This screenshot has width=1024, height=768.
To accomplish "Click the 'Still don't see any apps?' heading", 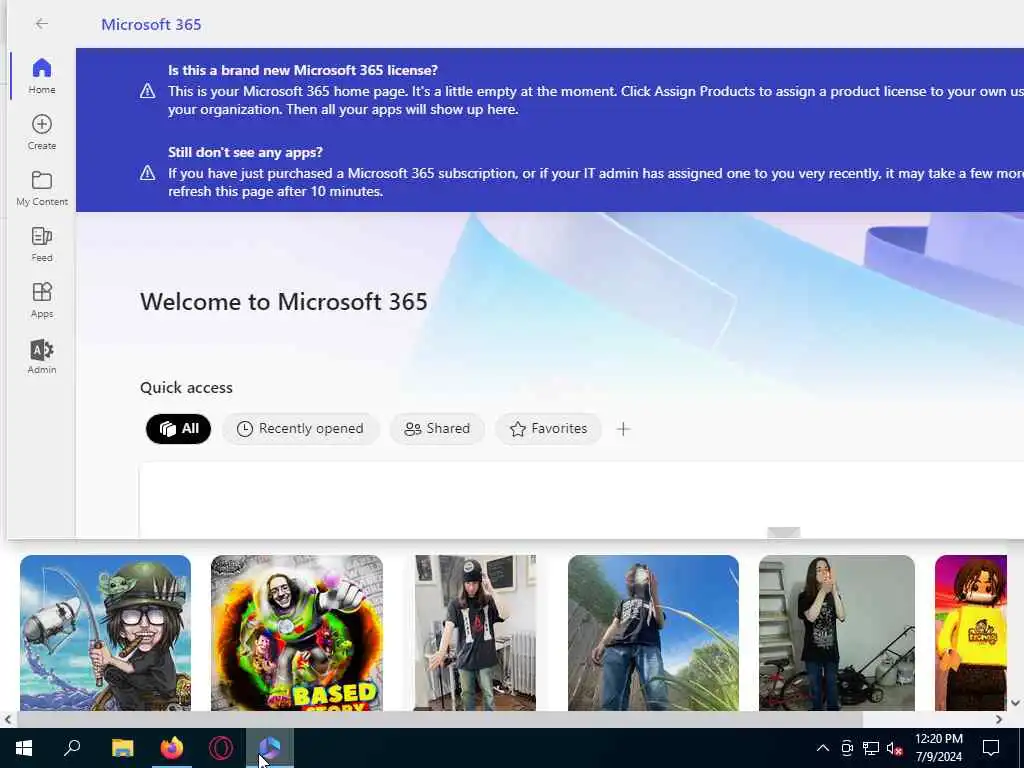I will [245, 152].
